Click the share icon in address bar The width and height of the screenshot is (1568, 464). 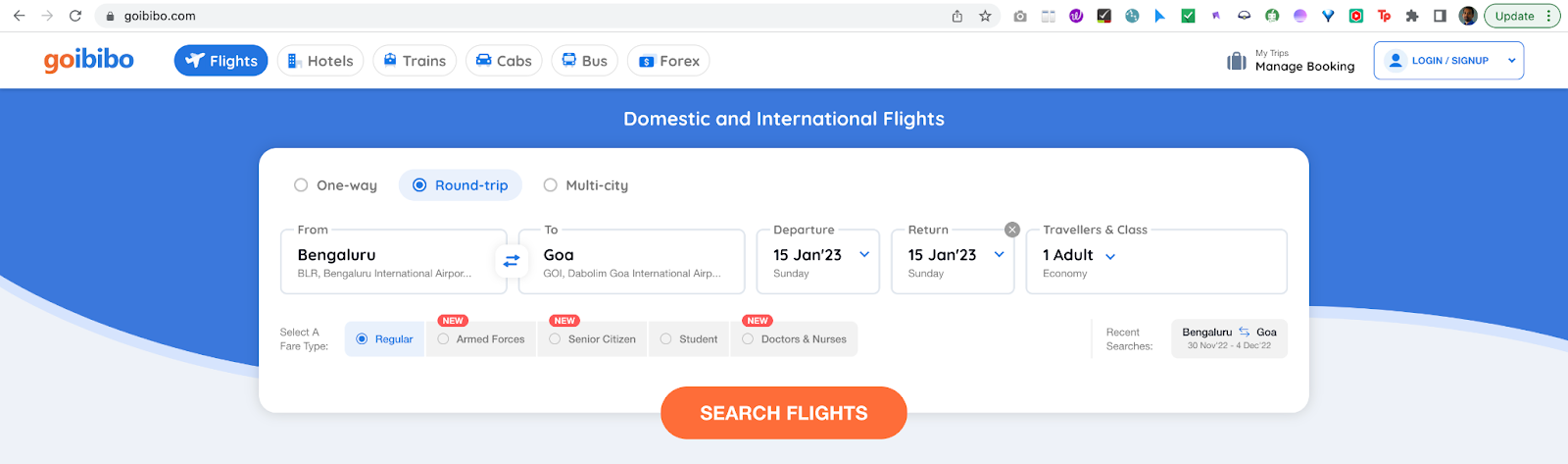(957, 16)
